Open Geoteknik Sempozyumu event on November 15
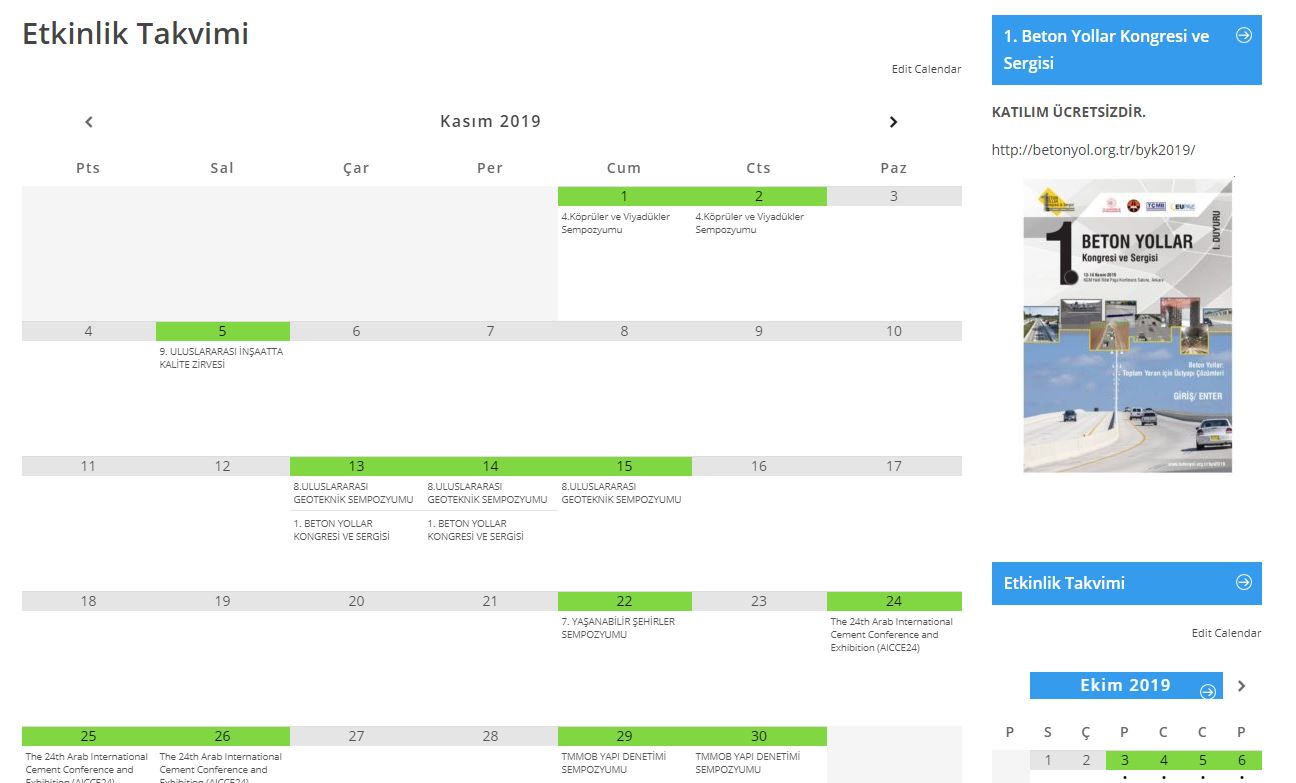1296x783 pixels. (x=621, y=493)
